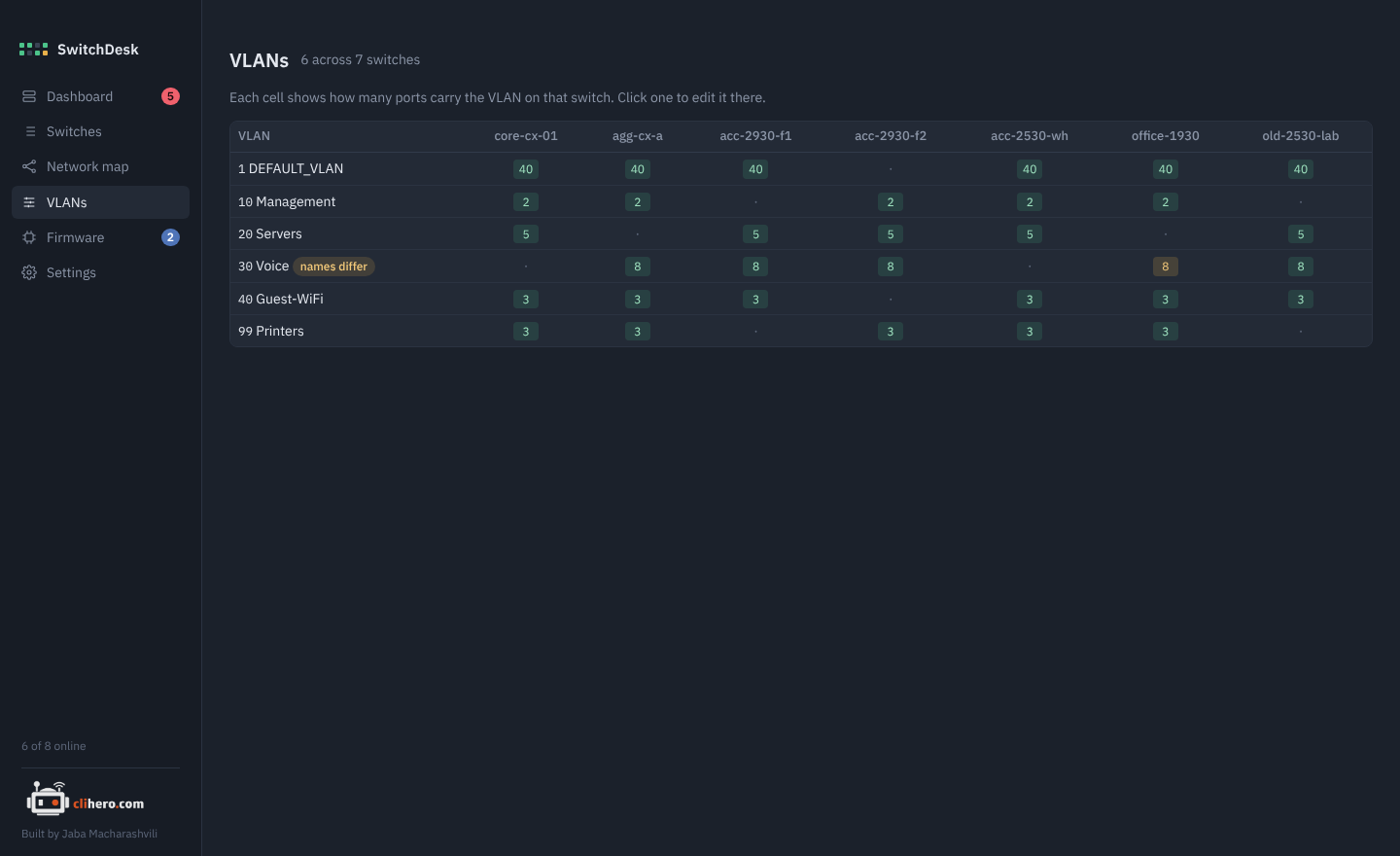This screenshot has width=1400, height=856.
Task: Open the Dashboard page
Action: (100, 96)
